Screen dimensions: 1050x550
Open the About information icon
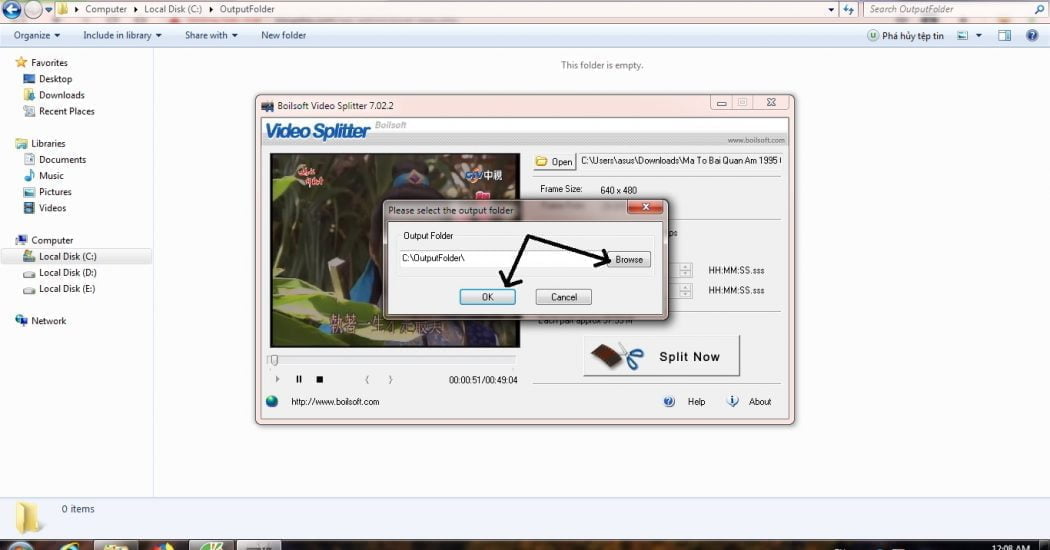[733, 401]
